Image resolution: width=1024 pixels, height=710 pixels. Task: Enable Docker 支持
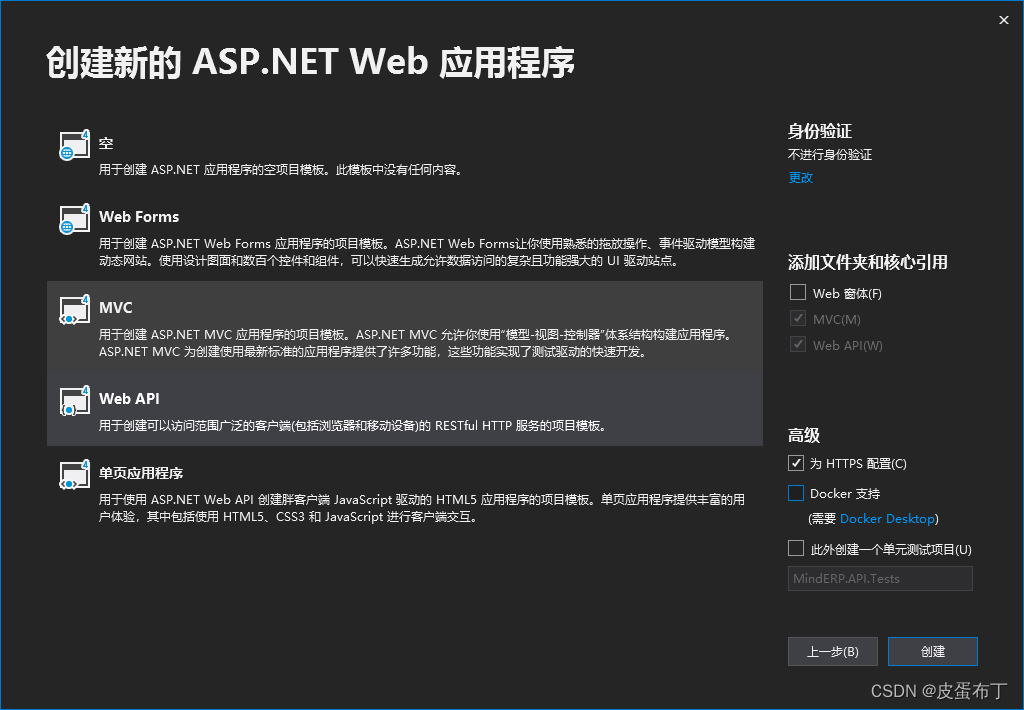[797, 493]
